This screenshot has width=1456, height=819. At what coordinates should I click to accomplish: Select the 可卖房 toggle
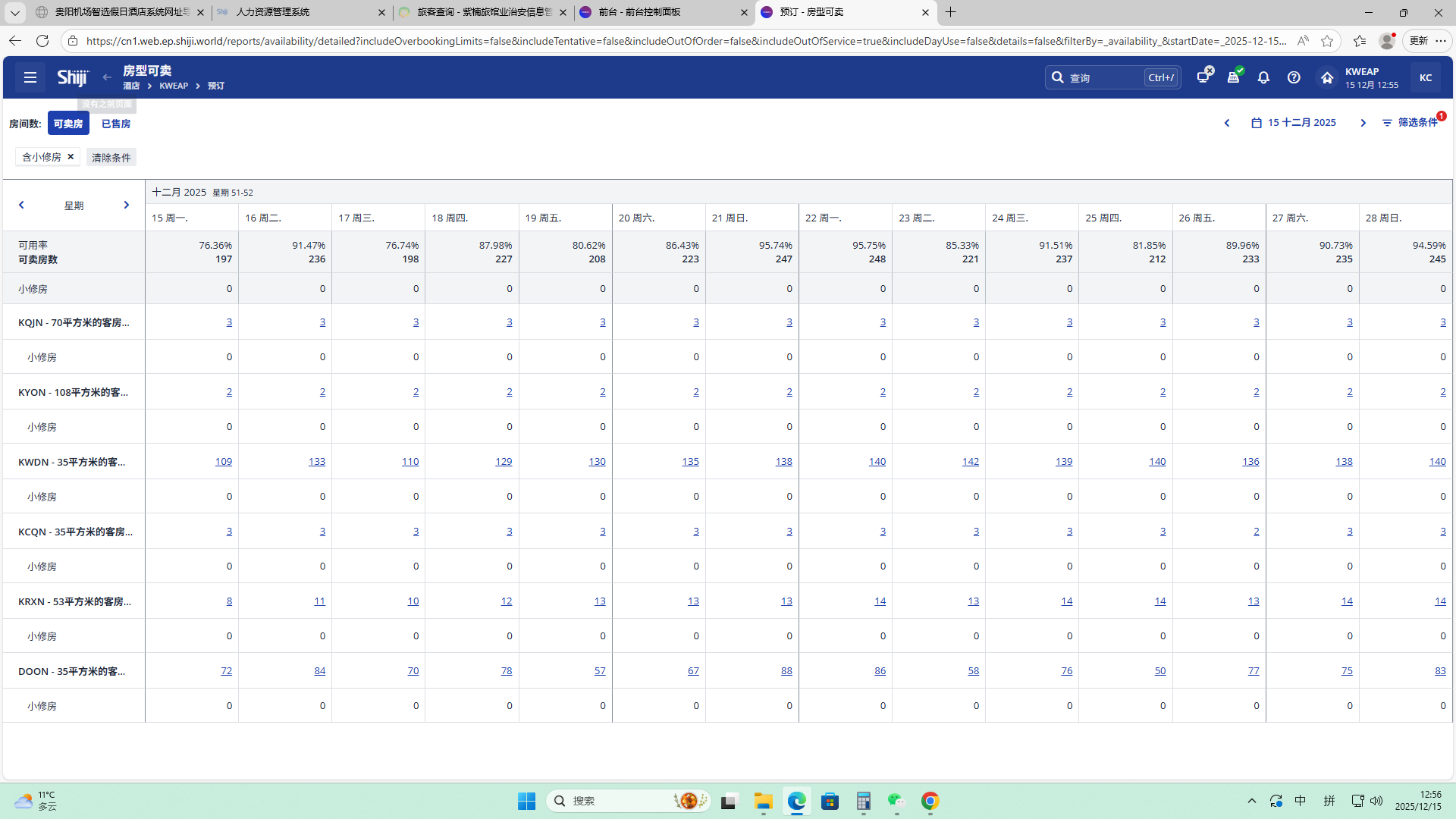point(68,124)
